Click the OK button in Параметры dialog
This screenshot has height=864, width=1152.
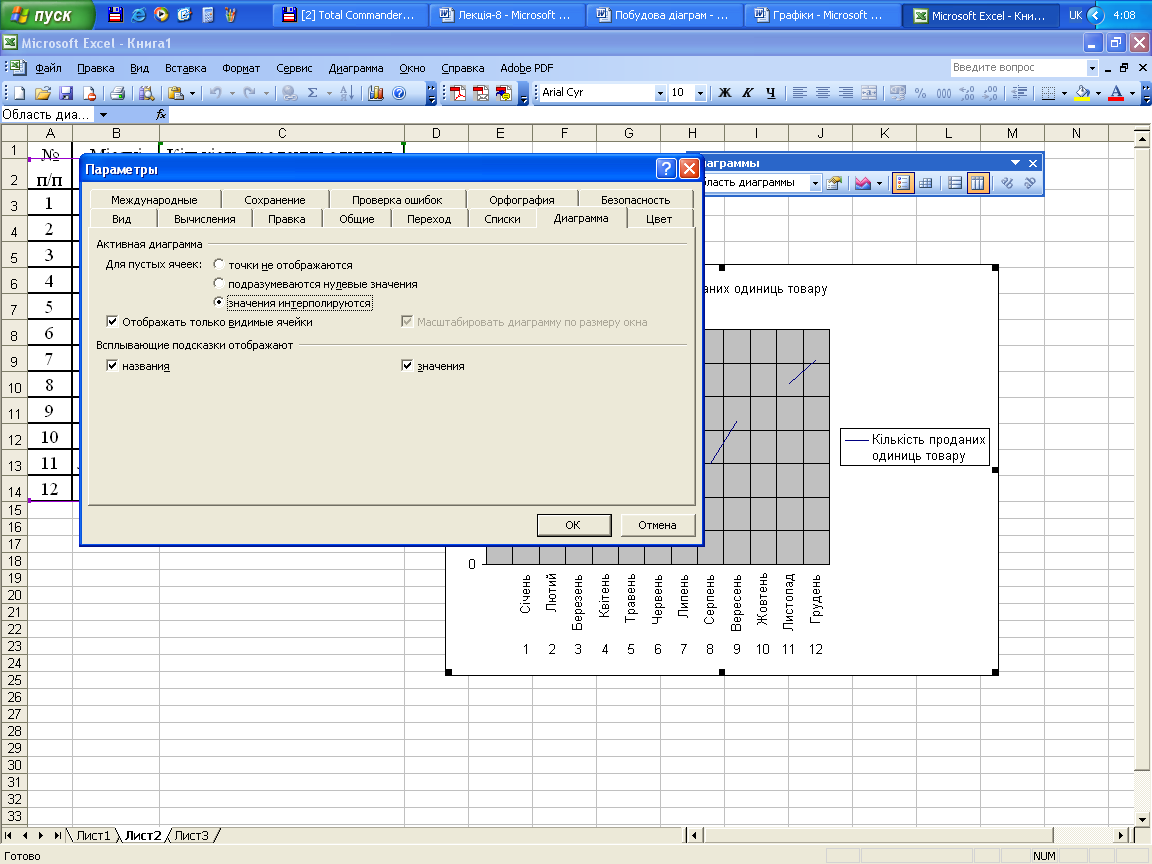(573, 525)
